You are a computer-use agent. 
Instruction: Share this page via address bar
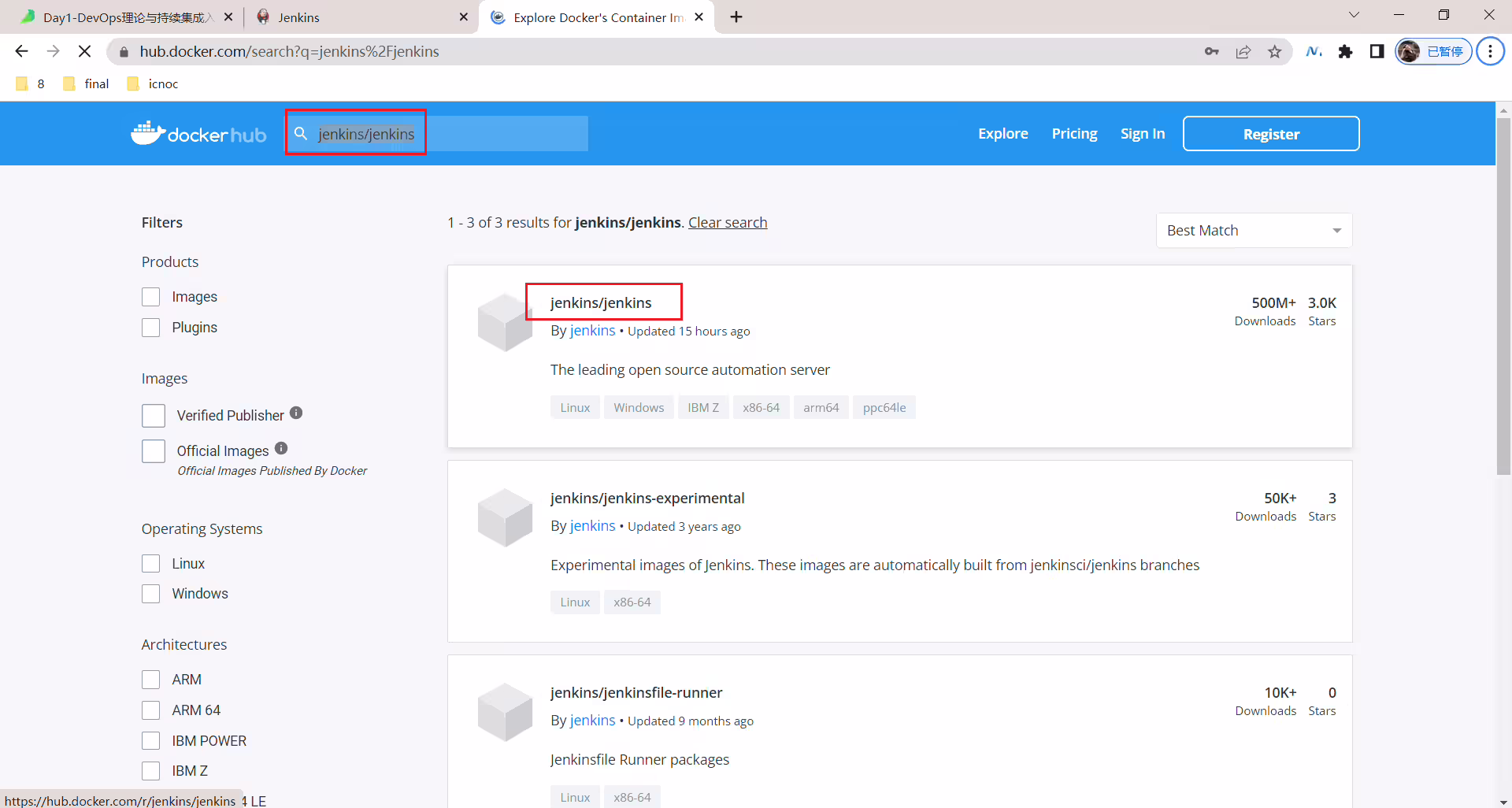[1243, 52]
